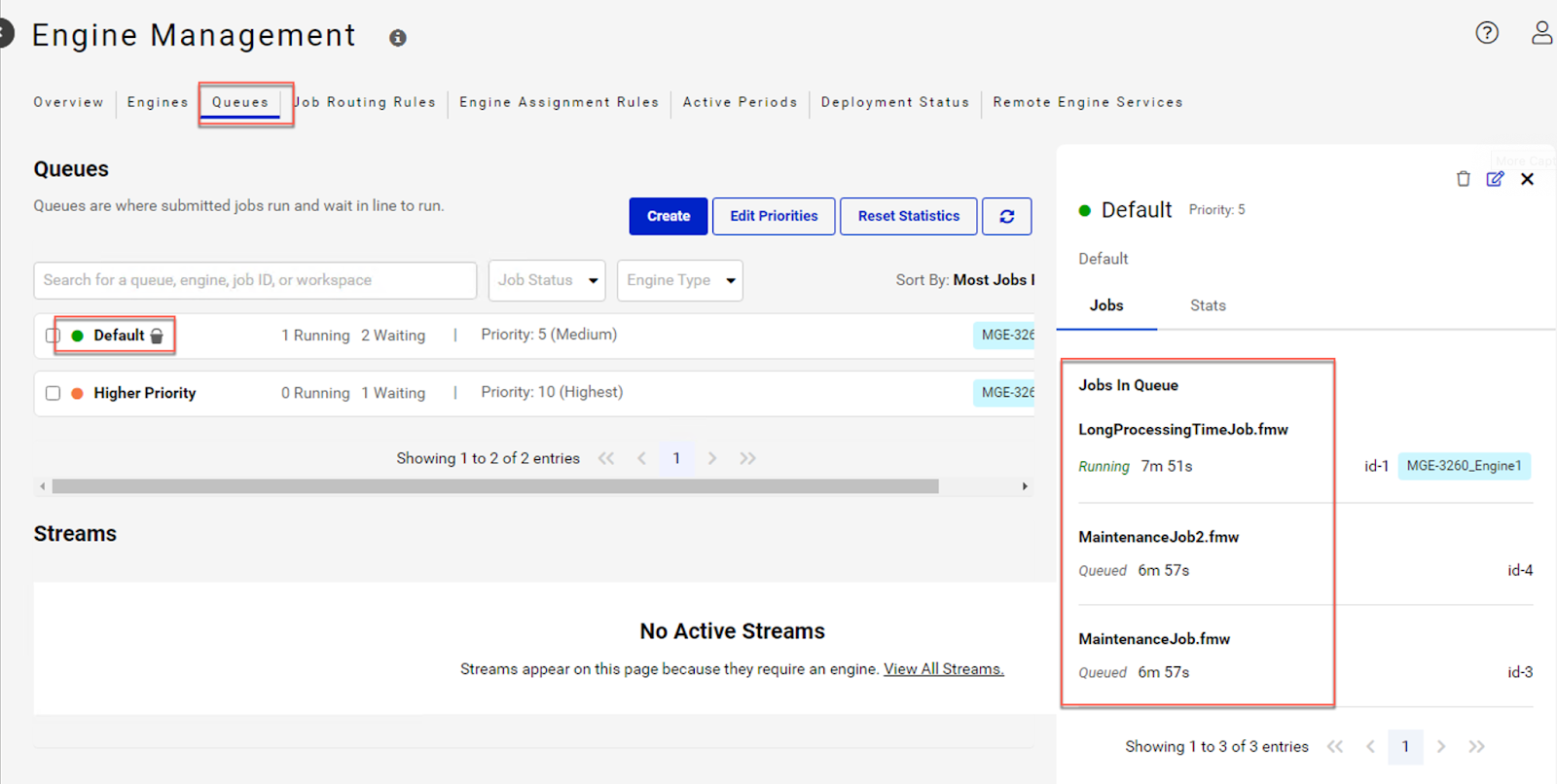Select the Jobs tab in Default panel
This screenshot has width=1557, height=784.
pyautogui.click(x=1106, y=305)
